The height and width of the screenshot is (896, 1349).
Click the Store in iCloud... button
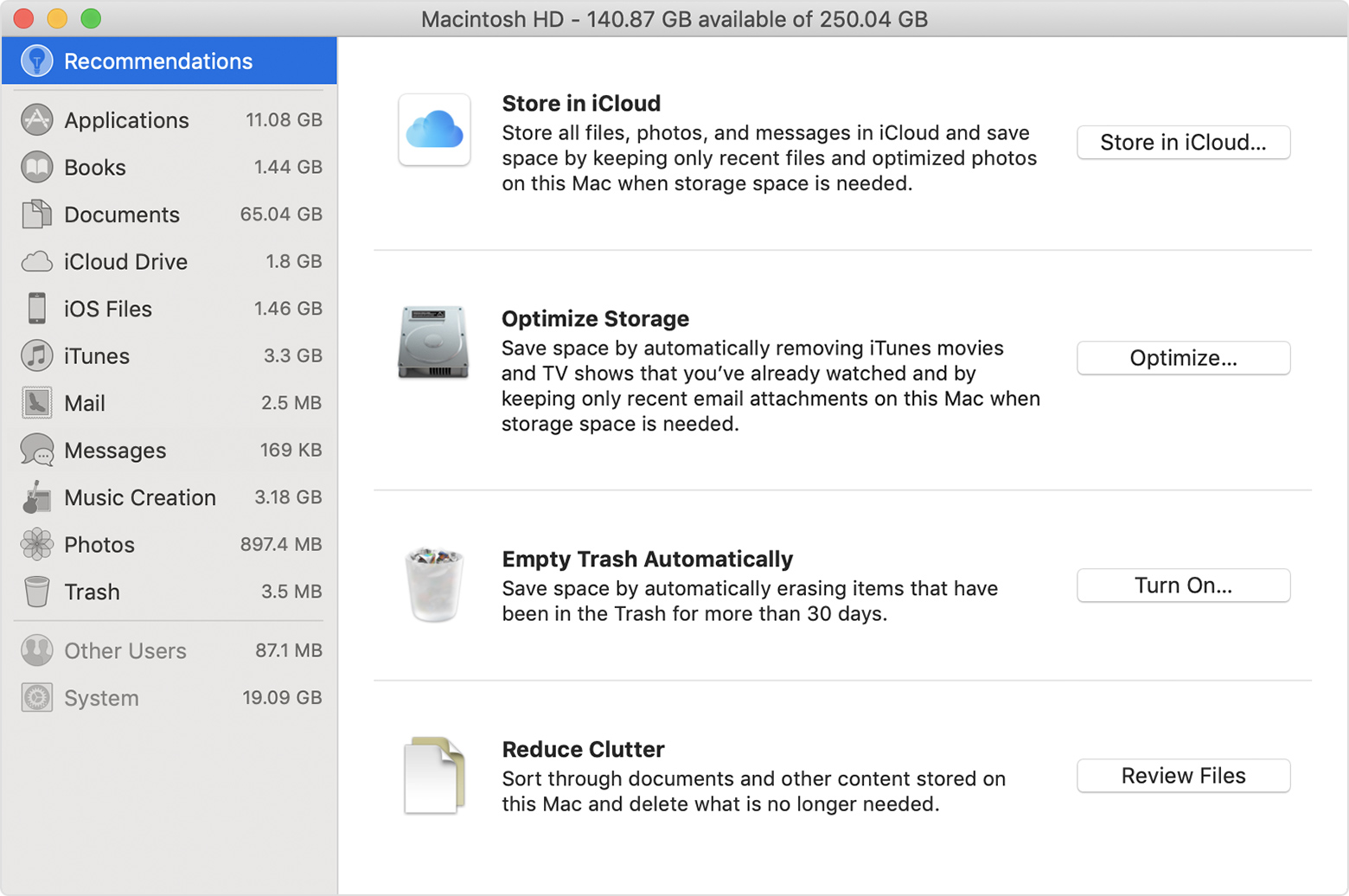[1183, 143]
